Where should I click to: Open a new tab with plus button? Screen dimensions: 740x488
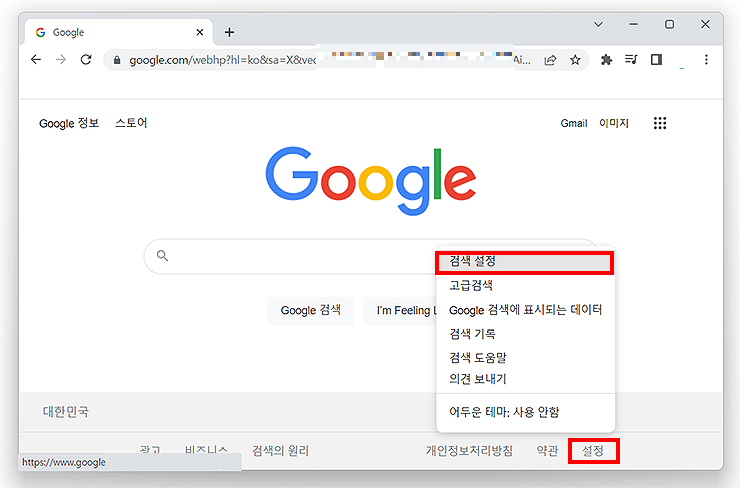coord(229,32)
